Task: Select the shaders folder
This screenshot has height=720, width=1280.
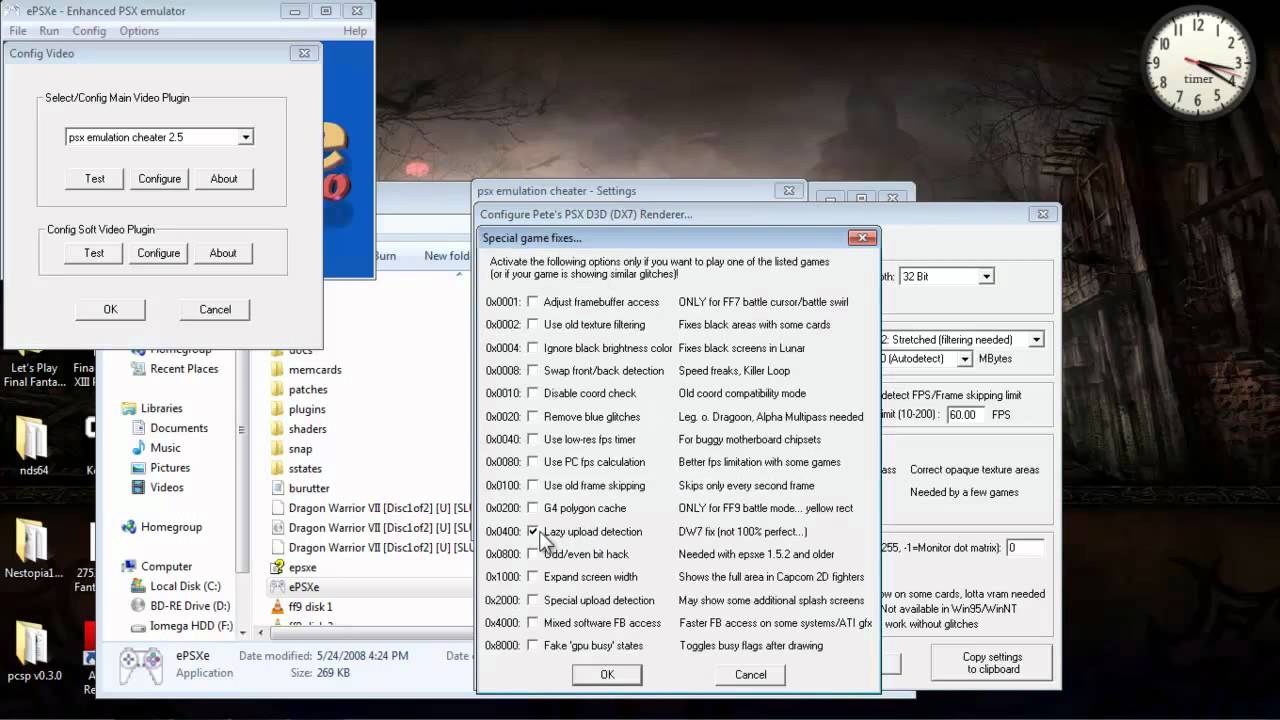Action: click(307, 429)
